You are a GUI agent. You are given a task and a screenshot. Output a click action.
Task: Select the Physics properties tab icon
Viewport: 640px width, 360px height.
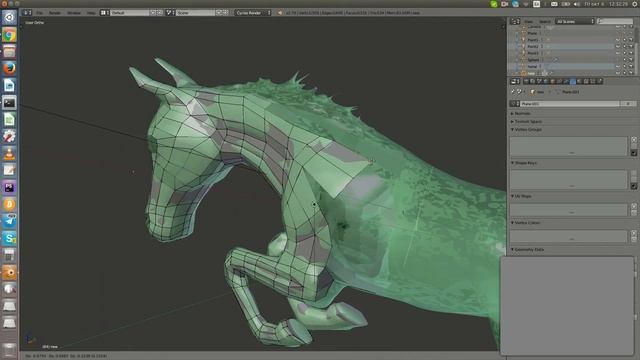coord(600,81)
